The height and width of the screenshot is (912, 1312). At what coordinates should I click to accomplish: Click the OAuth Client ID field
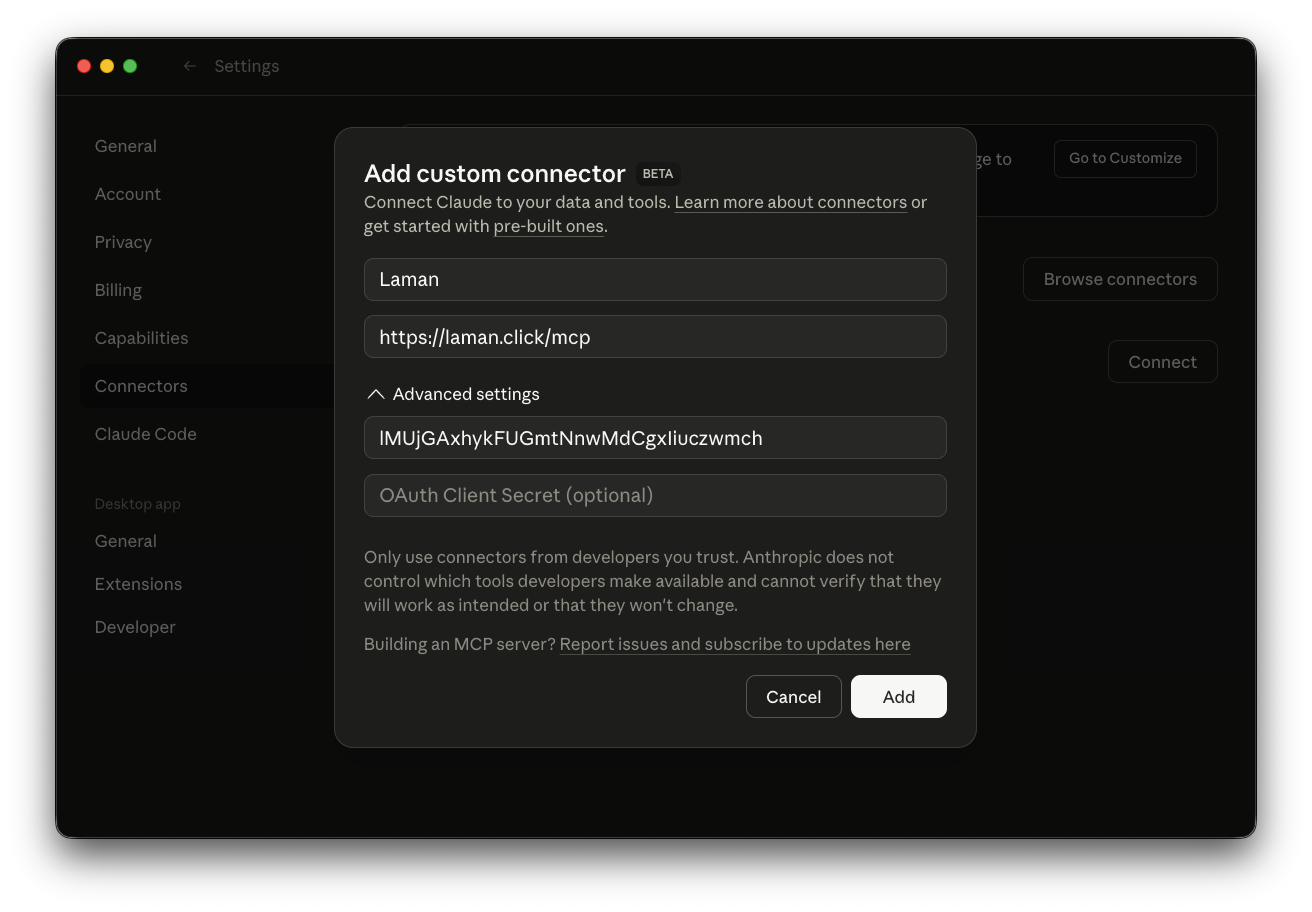click(x=655, y=438)
